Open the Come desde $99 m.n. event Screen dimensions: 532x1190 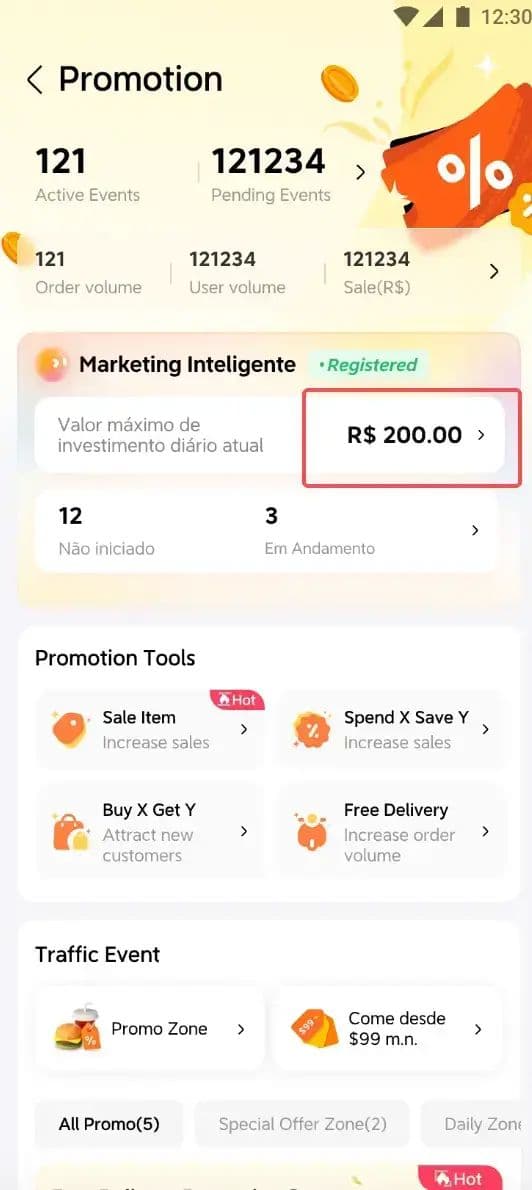point(389,1028)
